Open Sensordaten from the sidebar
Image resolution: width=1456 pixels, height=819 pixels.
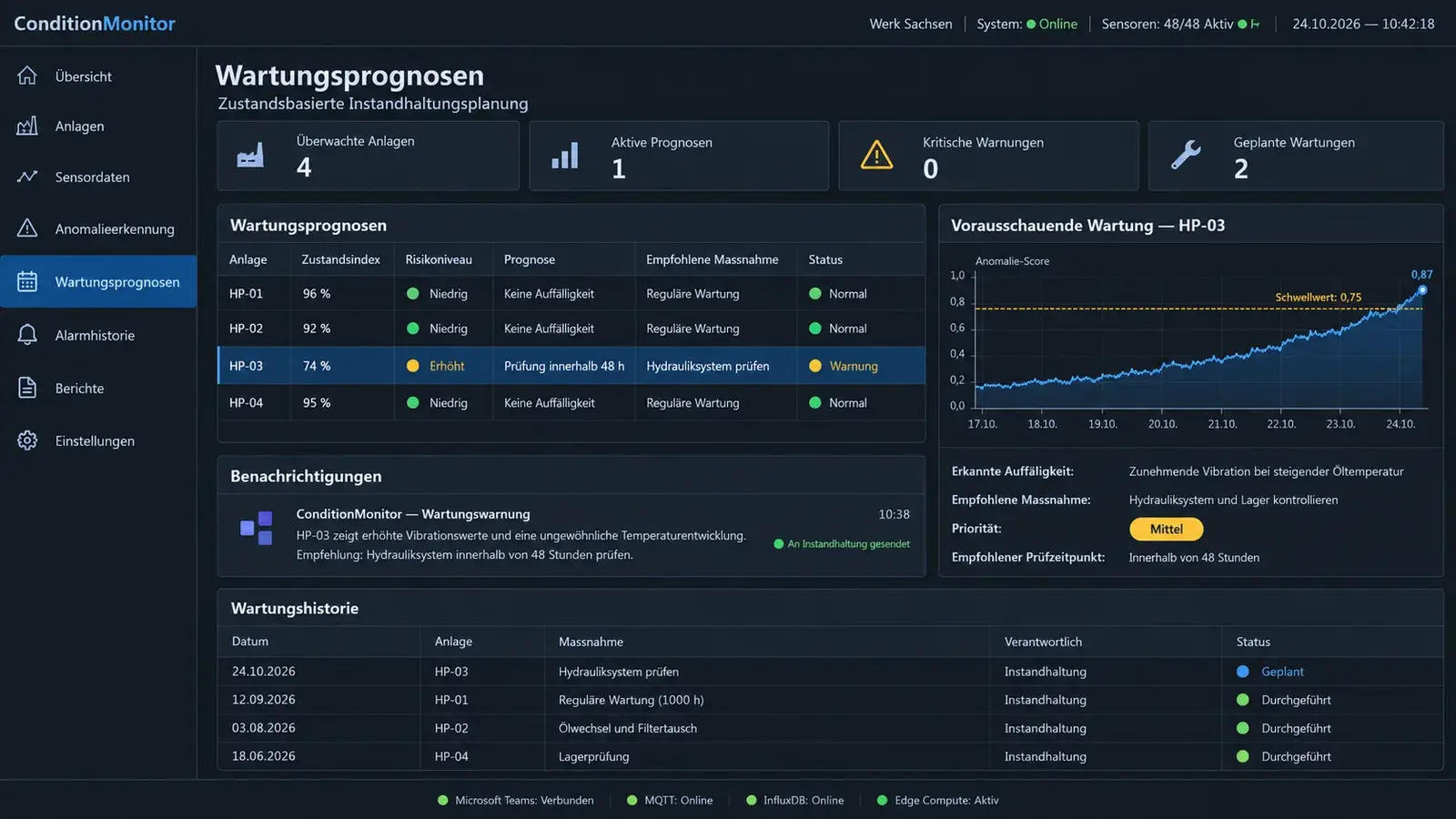[98, 177]
